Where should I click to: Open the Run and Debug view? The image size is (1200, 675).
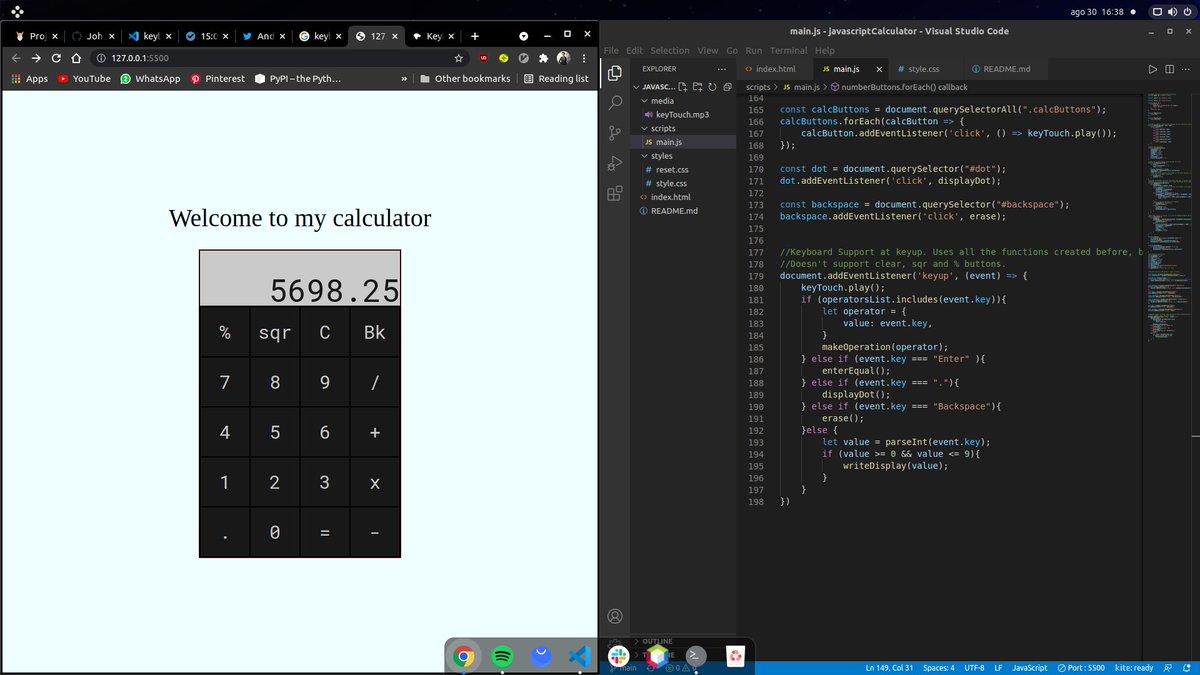pos(616,163)
